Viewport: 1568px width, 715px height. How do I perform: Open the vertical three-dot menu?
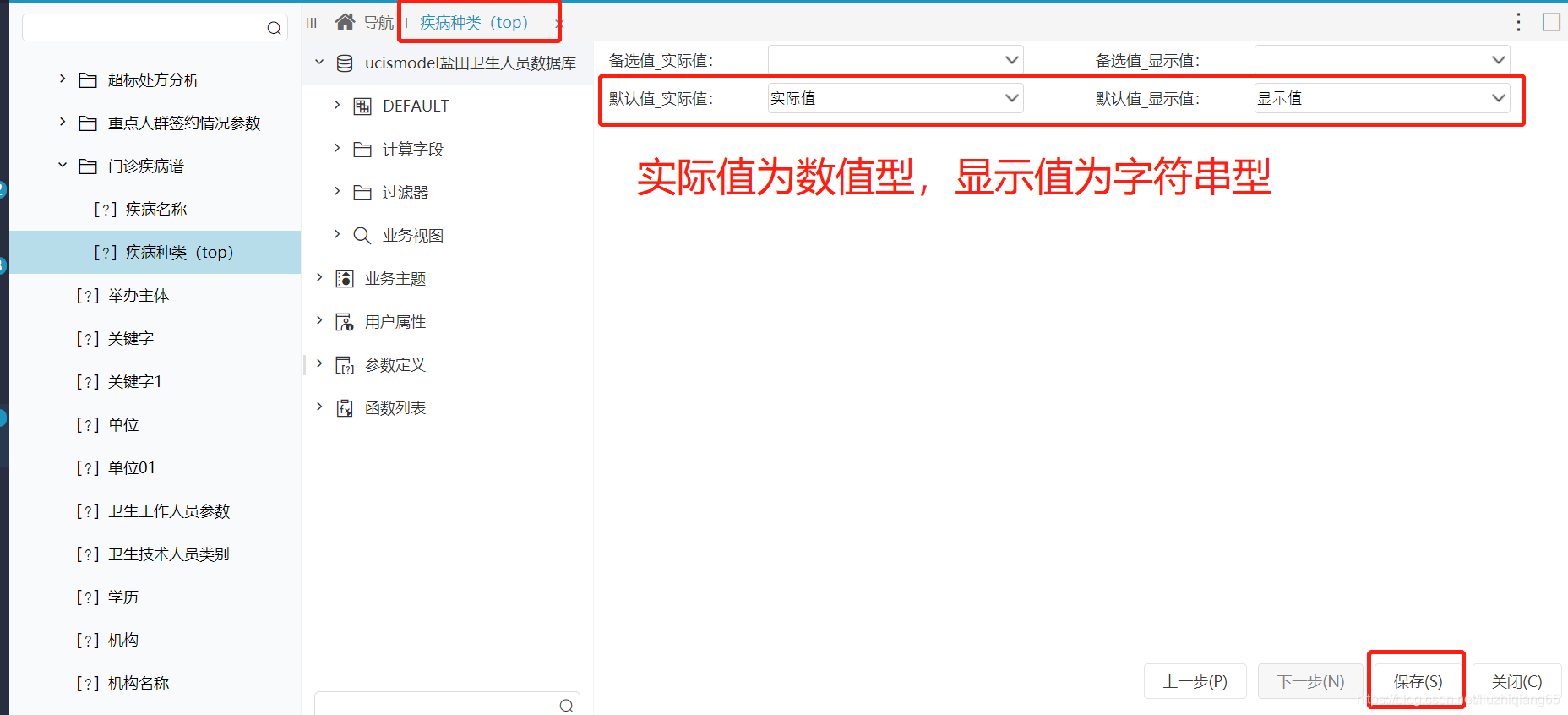(x=1518, y=22)
